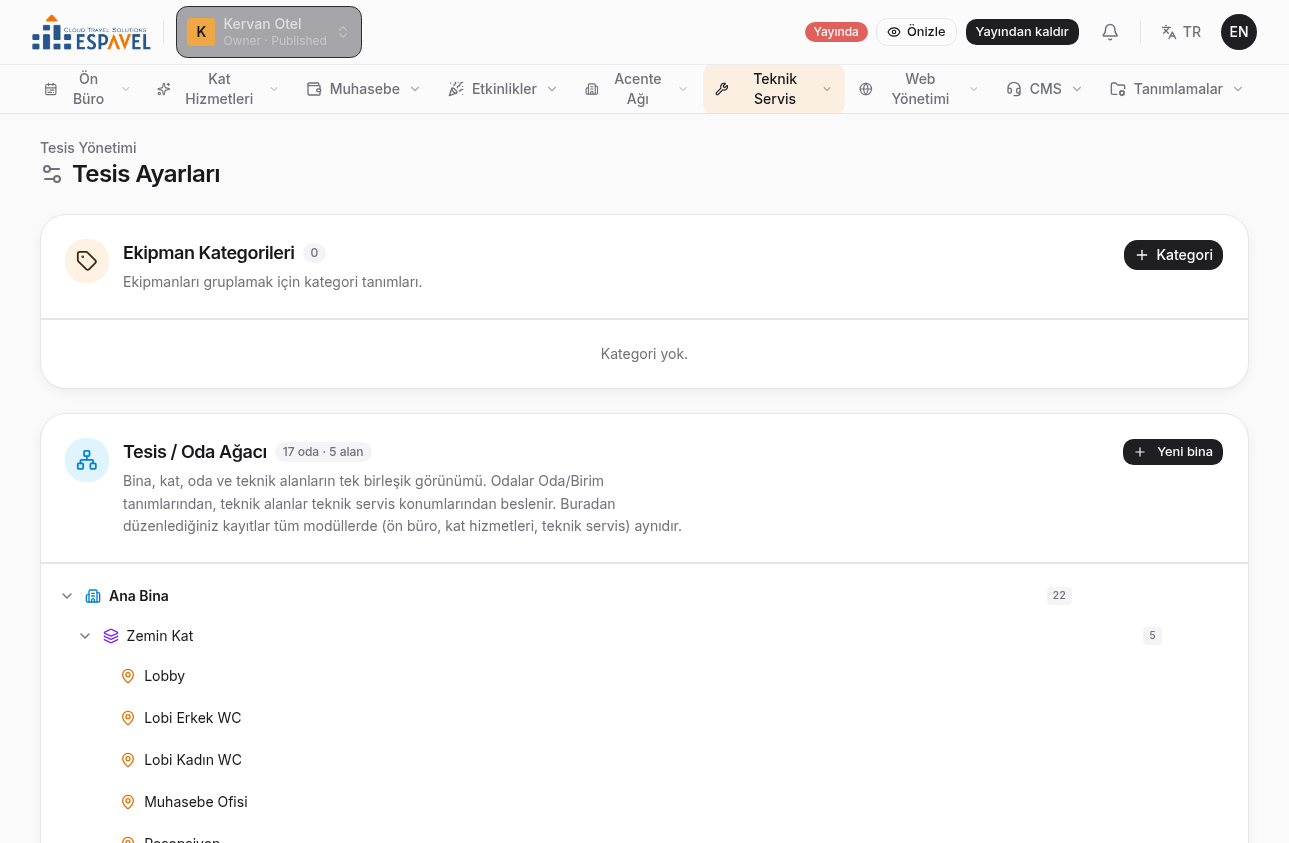Click the Tesis Ayarları sliders icon
This screenshot has height=843, width=1289.
(52, 174)
